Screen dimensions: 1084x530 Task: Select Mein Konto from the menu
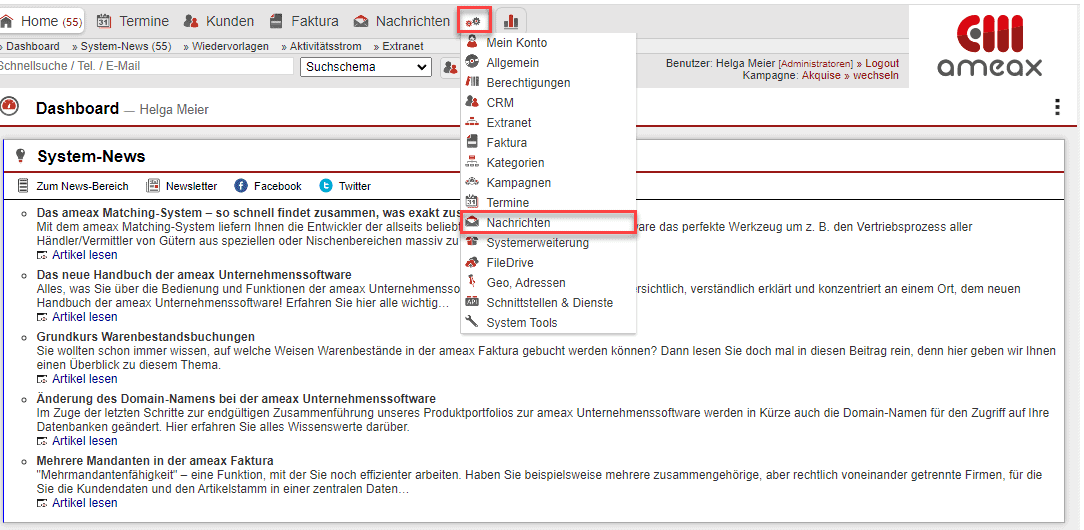click(516, 43)
